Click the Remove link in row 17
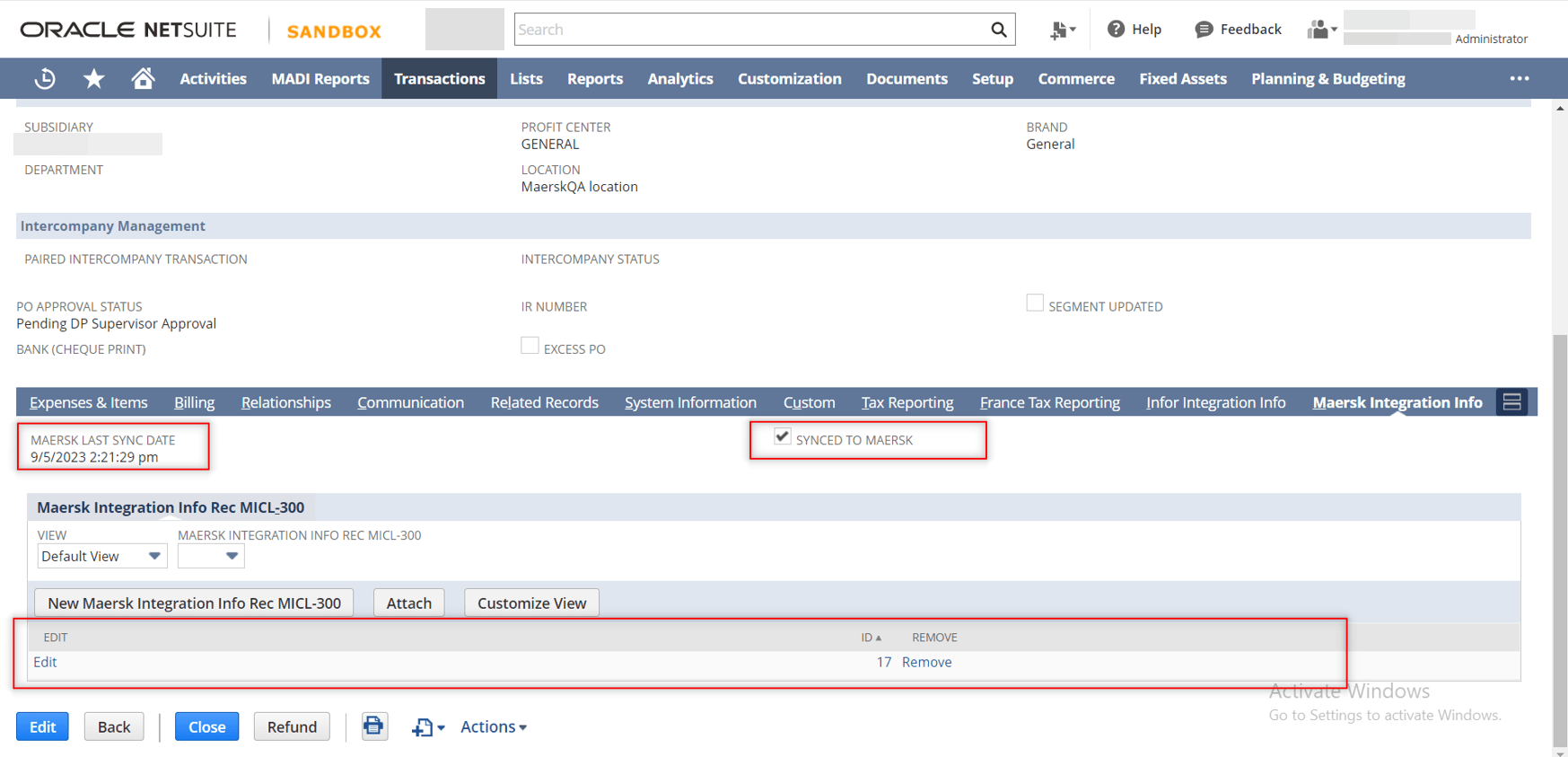Screen dimensions: 1568x757 [926, 662]
